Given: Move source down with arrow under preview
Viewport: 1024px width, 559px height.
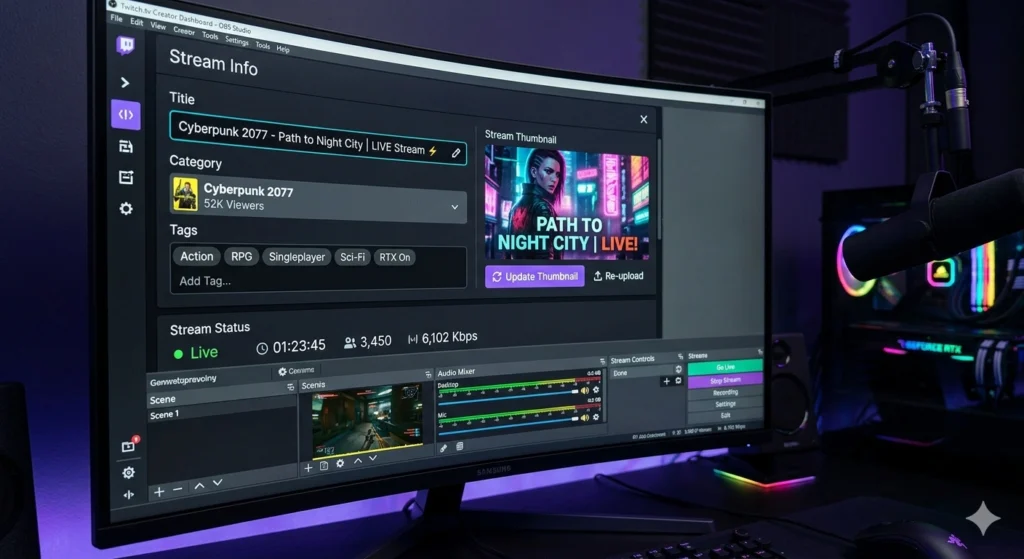Looking at the screenshot, I should pyautogui.click(x=373, y=458).
